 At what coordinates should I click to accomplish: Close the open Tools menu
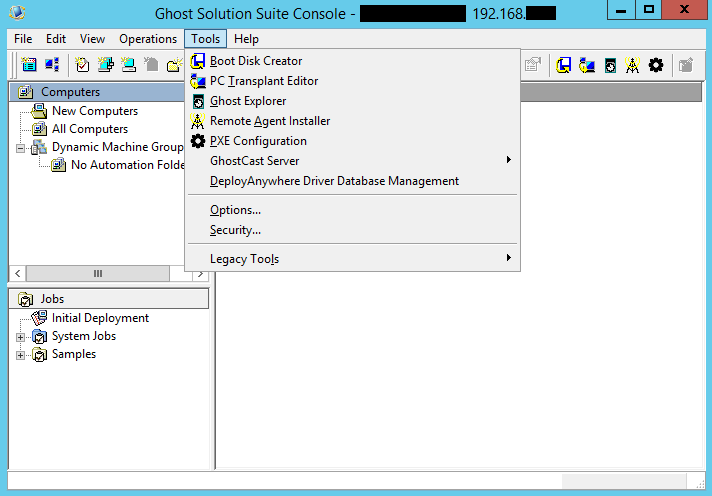[205, 39]
